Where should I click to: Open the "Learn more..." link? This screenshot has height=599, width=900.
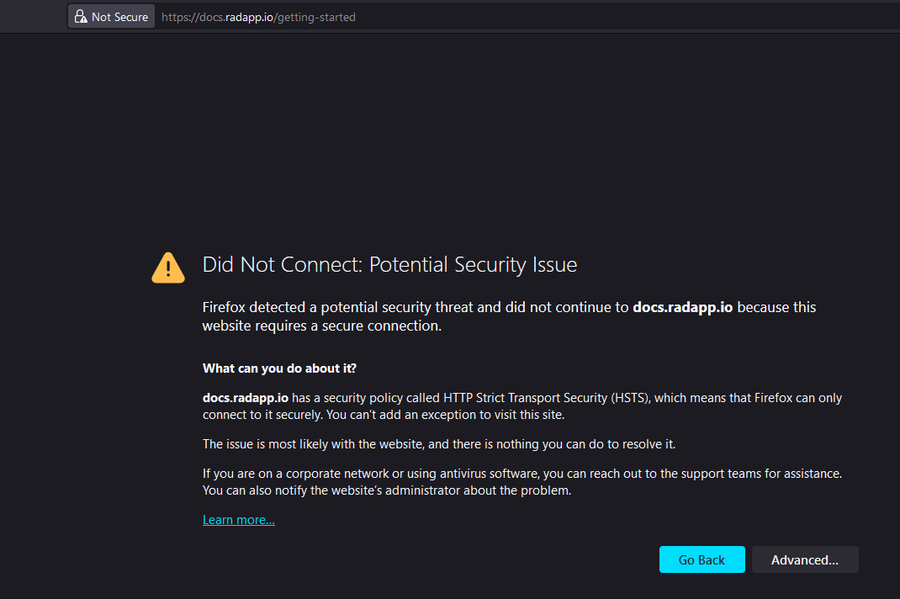pyautogui.click(x=237, y=519)
